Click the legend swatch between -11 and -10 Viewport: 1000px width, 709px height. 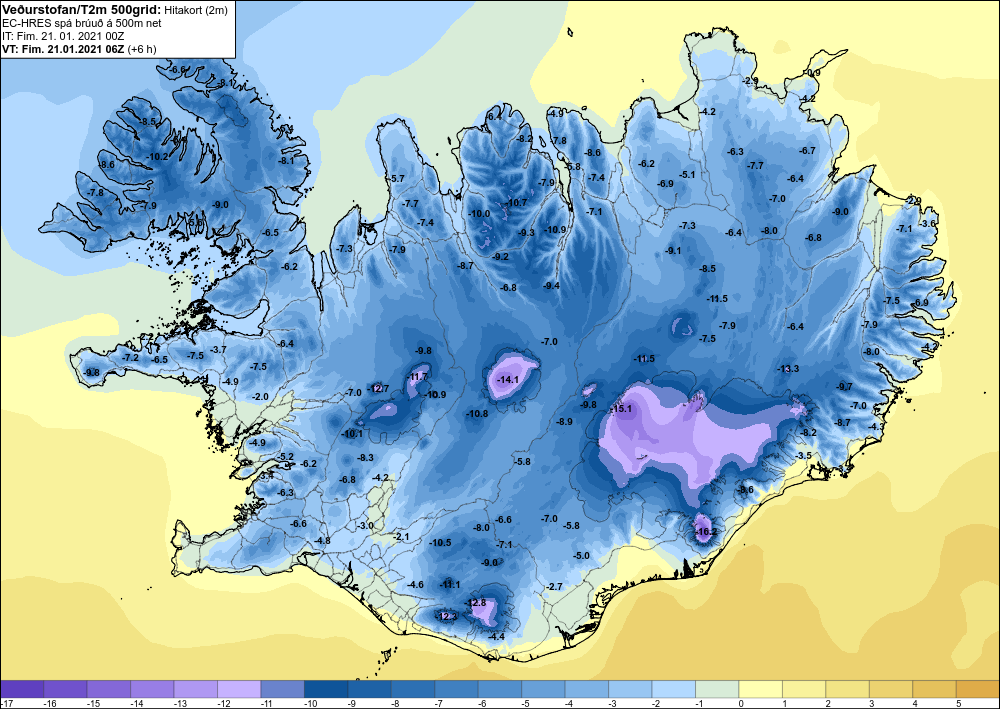[283, 689]
